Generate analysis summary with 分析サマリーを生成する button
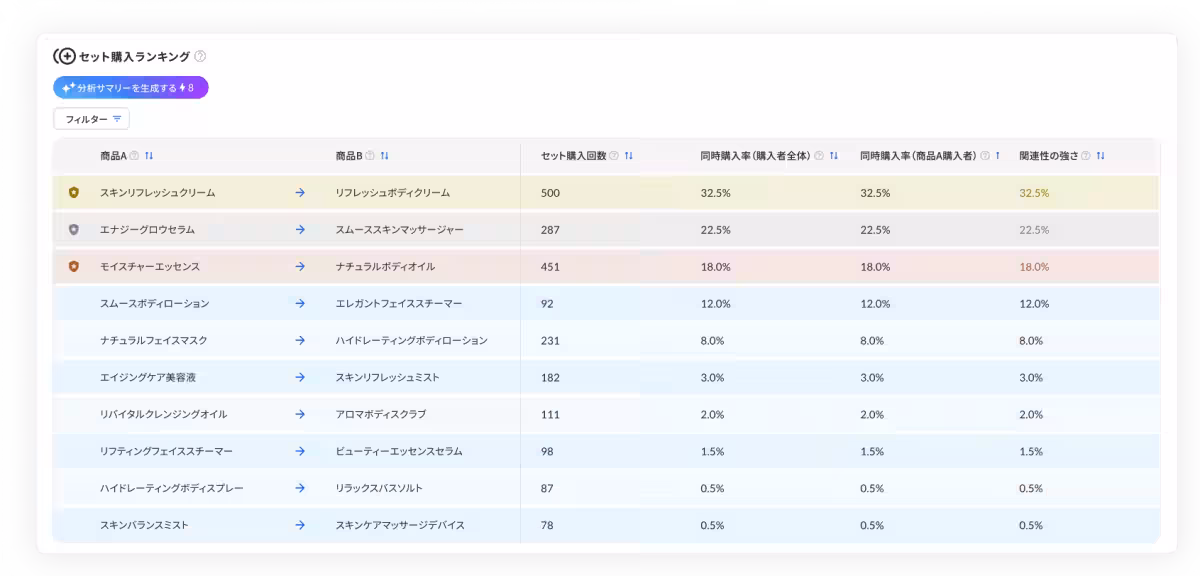Image resolution: width=1200 pixels, height=576 pixels. [131, 88]
